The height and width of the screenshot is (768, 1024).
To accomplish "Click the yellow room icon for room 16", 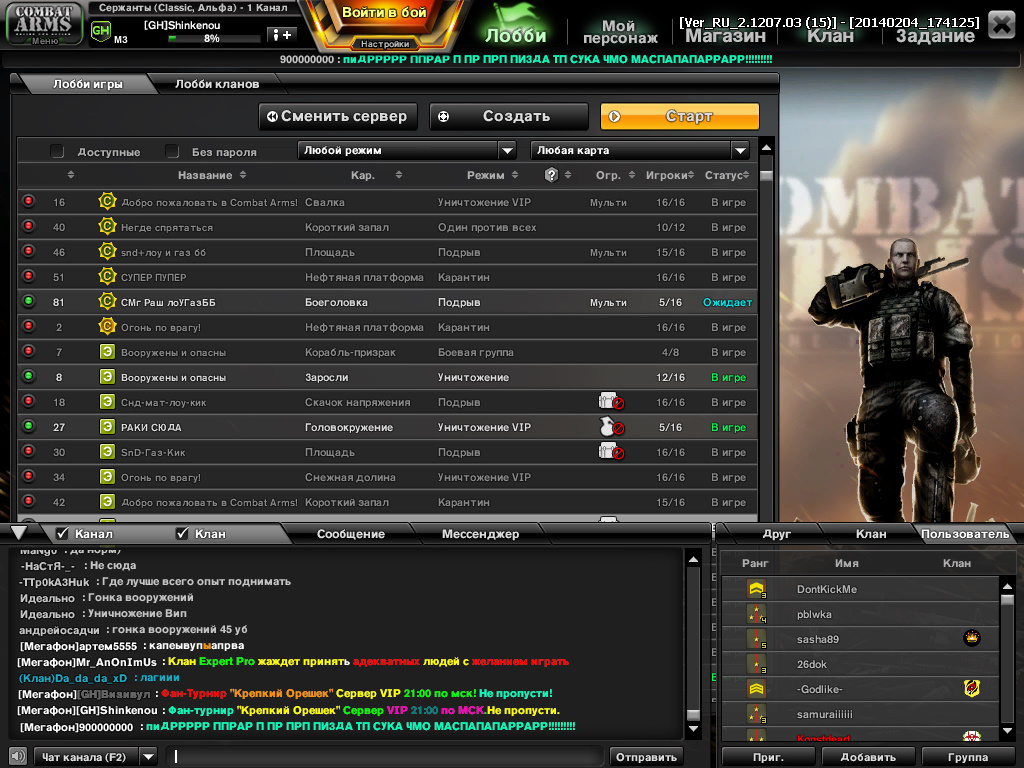I will 107,202.
